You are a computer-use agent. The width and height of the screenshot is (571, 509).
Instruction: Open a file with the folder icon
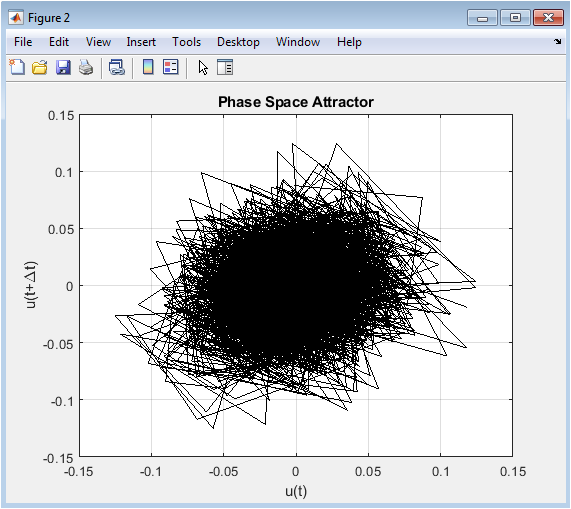(40, 68)
